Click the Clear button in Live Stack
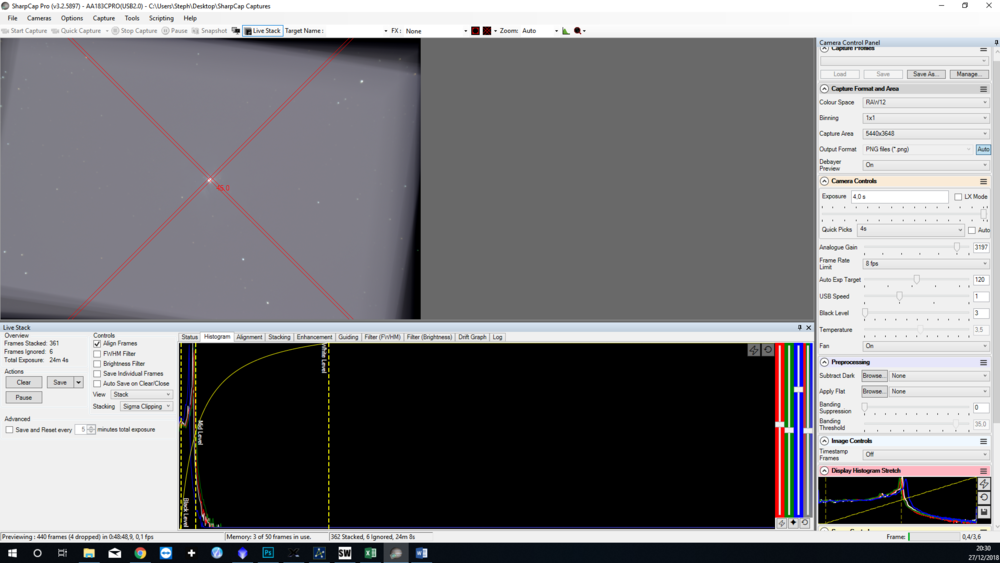This screenshot has height=563, width=1000. [x=24, y=382]
